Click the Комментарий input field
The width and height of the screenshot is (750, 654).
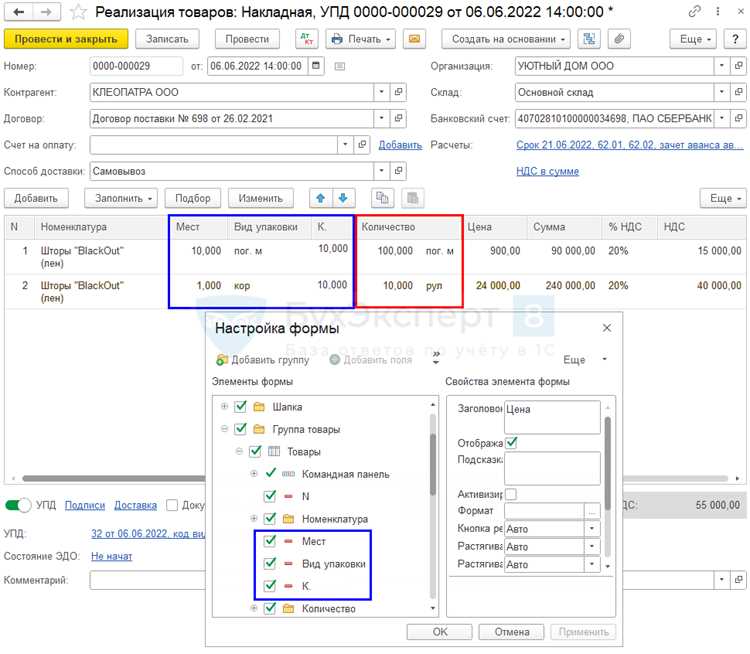coord(147,580)
